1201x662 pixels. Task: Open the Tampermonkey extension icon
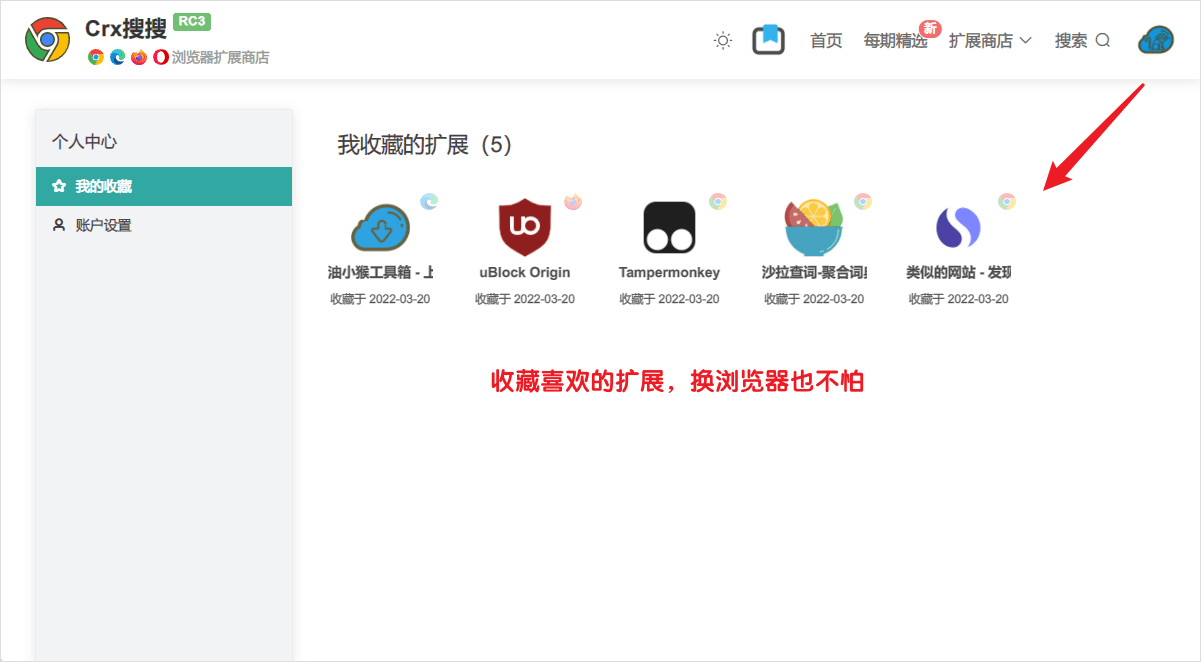(x=669, y=228)
